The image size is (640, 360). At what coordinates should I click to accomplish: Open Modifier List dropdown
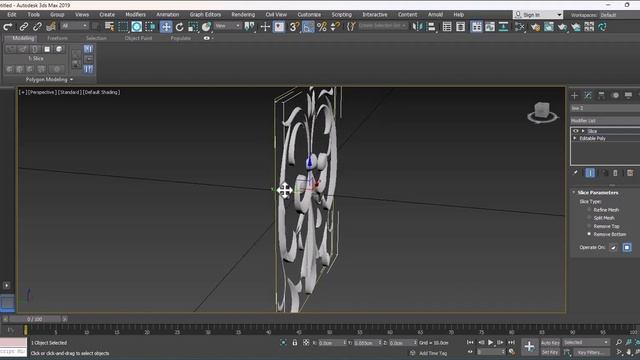point(605,121)
